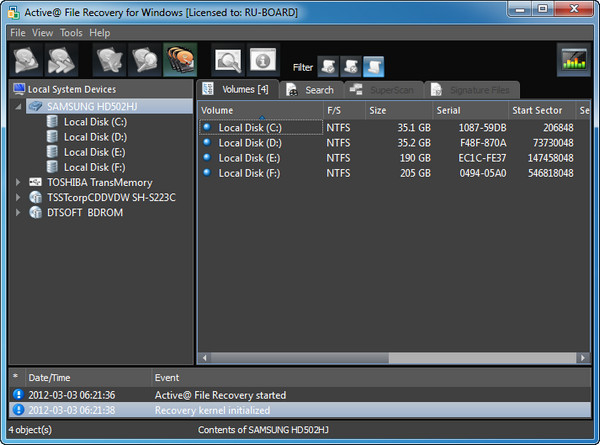Select Local Disk (D:) in device tree
Image resolution: width=600 pixels, height=445 pixels.
pos(95,136)
